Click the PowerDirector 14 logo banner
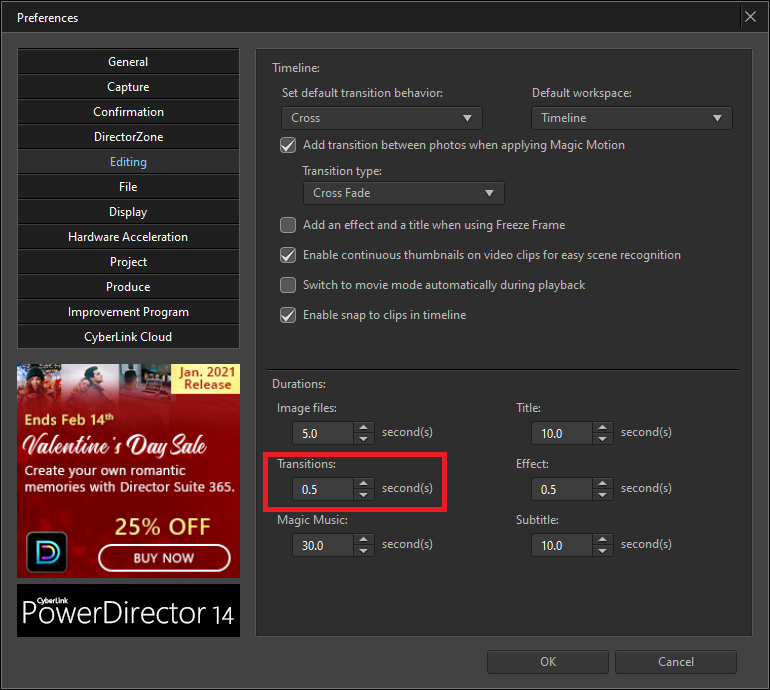Screen dimensions: 770x690 click(128, 610)
